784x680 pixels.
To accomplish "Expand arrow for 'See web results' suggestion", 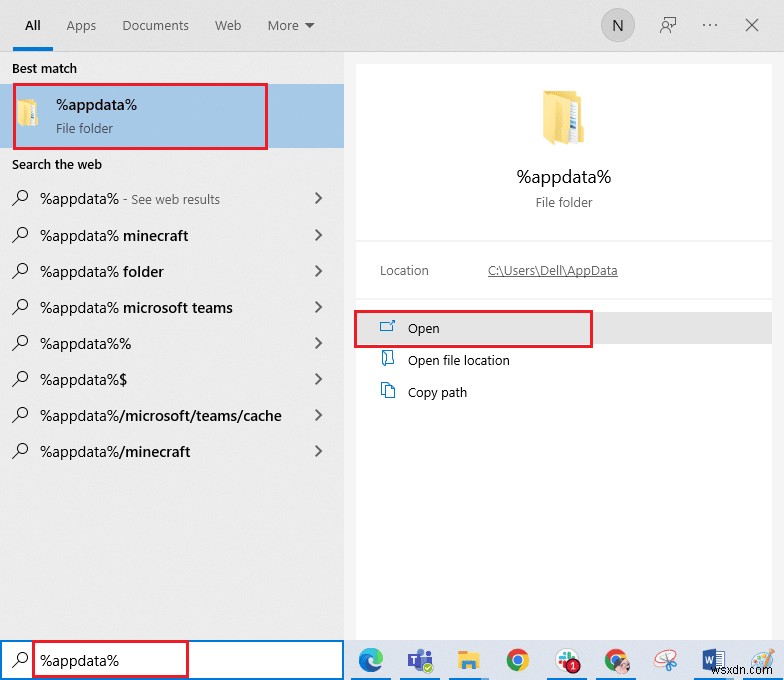I will (x=318, y=198).
